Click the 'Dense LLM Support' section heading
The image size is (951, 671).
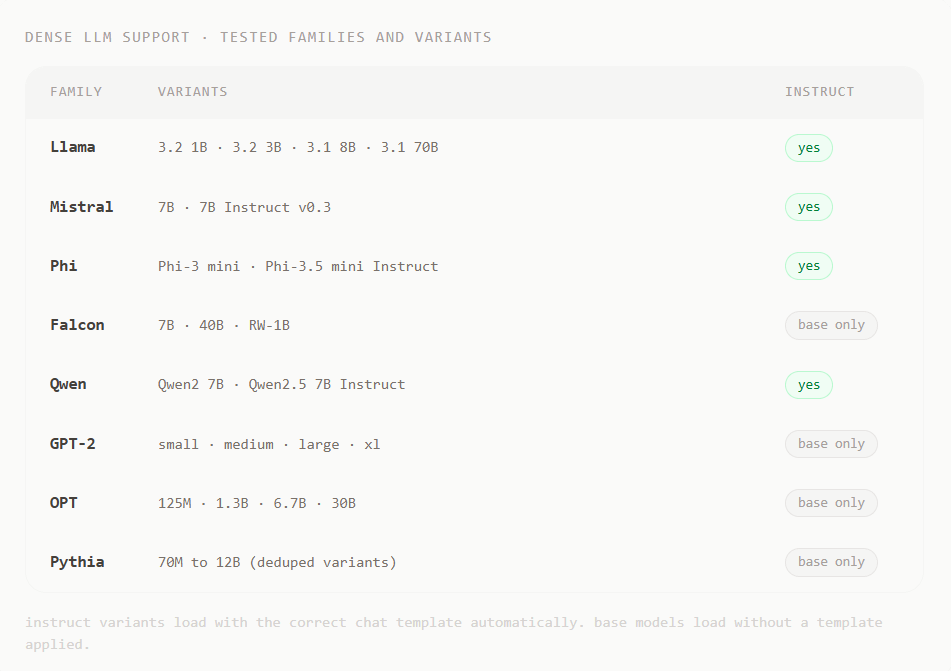[258, 37]
